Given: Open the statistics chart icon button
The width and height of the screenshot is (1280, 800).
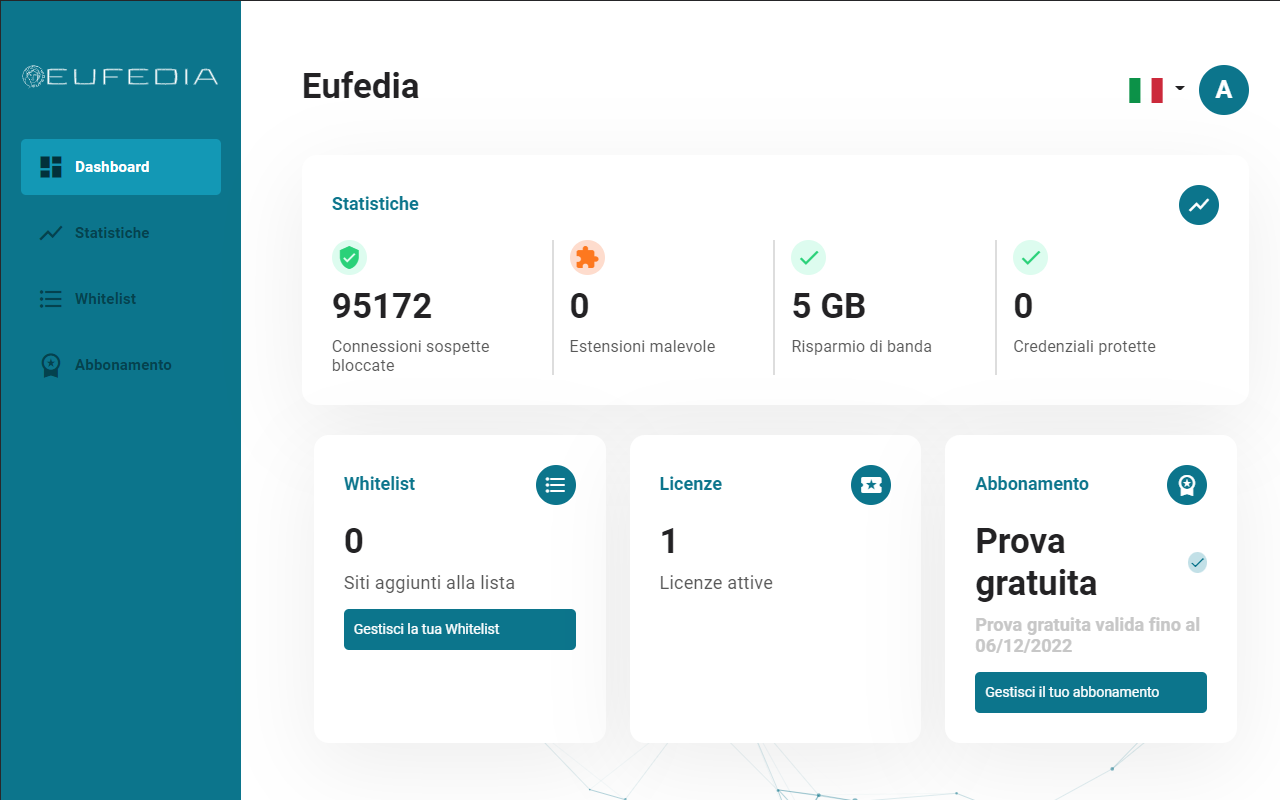Looking at the screenshot, I should 1198,205.
